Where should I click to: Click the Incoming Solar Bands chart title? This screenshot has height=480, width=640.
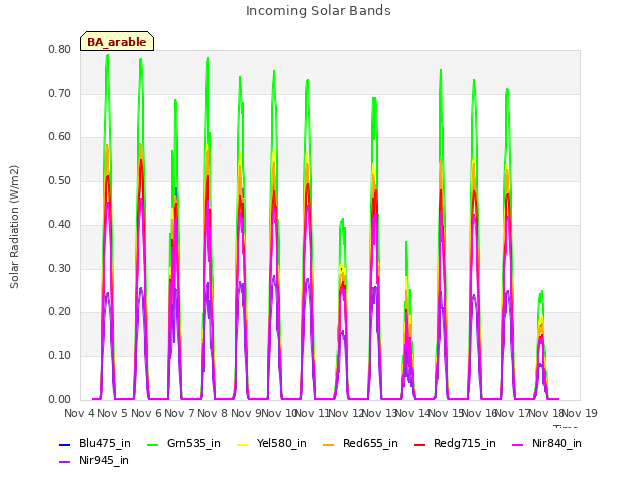[318, 11]
